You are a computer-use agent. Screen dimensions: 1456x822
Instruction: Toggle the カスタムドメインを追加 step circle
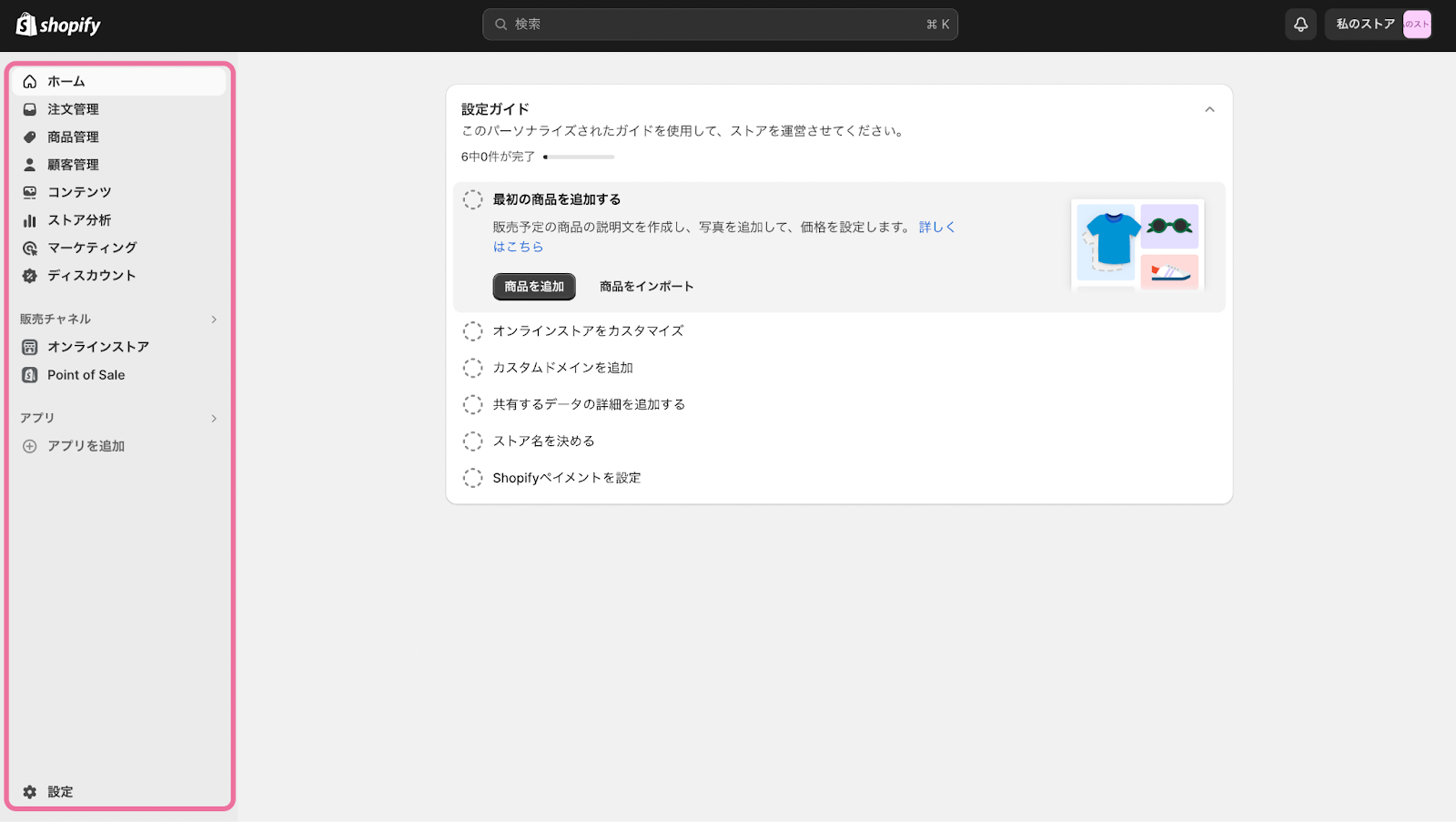472,368
